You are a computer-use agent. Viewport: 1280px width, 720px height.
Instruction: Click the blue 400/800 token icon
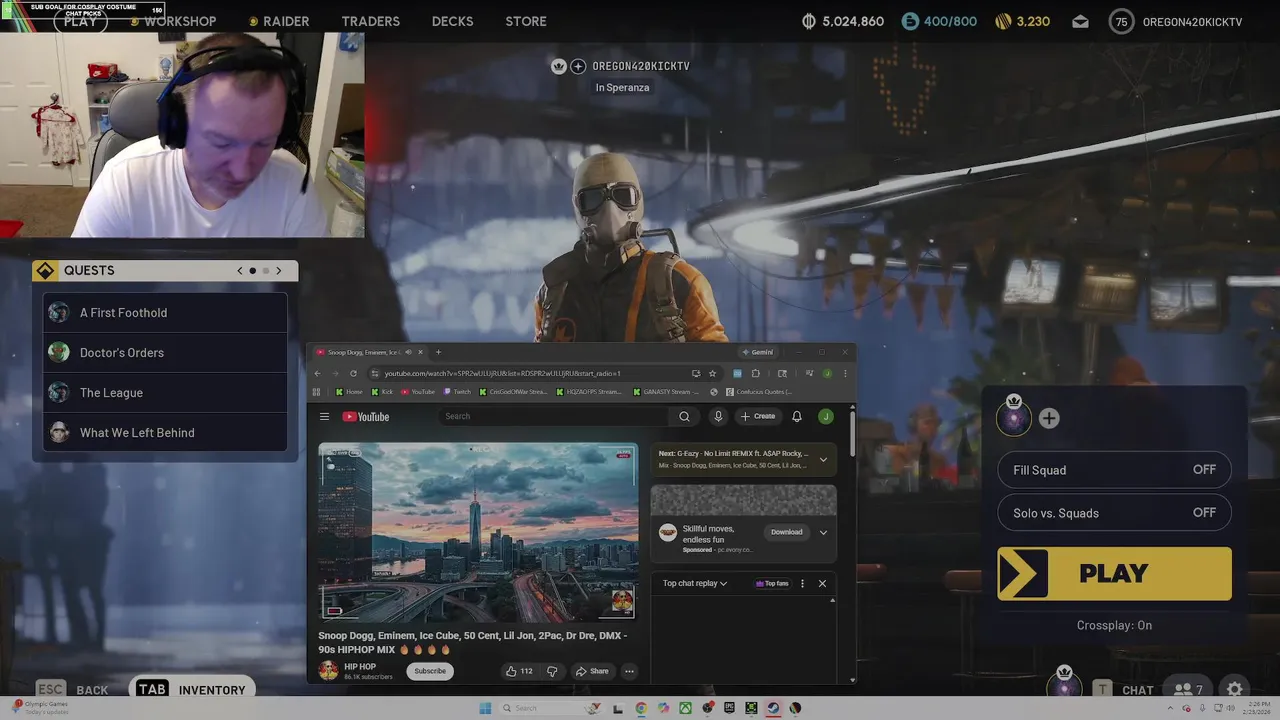click(x=909, y=21)
